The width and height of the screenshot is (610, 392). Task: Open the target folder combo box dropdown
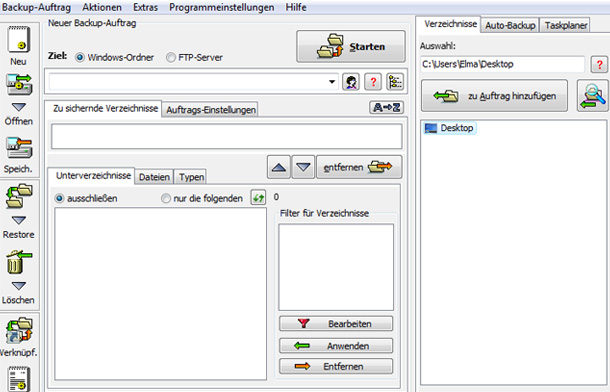(332, 82)
